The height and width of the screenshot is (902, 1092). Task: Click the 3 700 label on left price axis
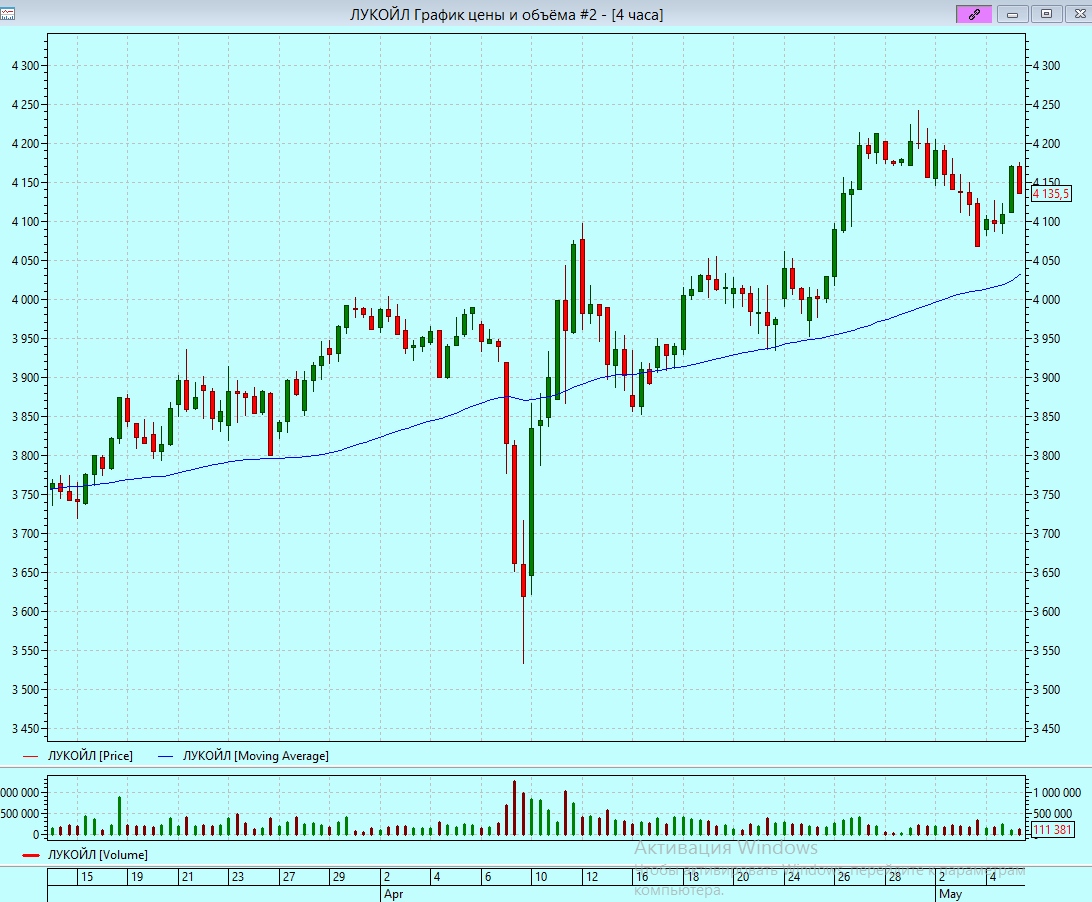[x=26, y=534]
